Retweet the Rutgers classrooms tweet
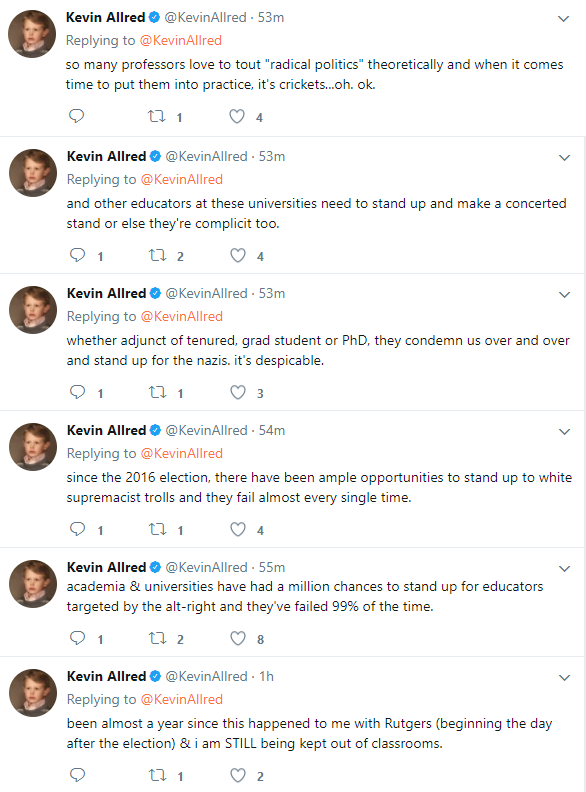The image size is (586, 792). coord(158,775)
